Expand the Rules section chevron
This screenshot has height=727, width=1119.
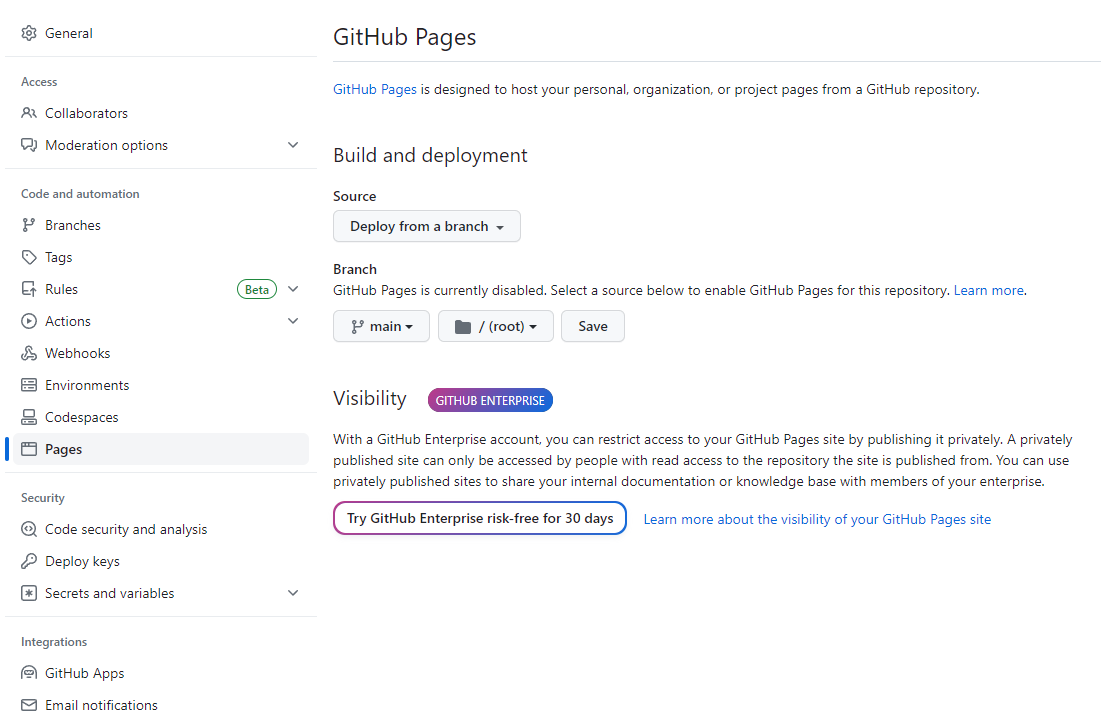tap(293, 289)
